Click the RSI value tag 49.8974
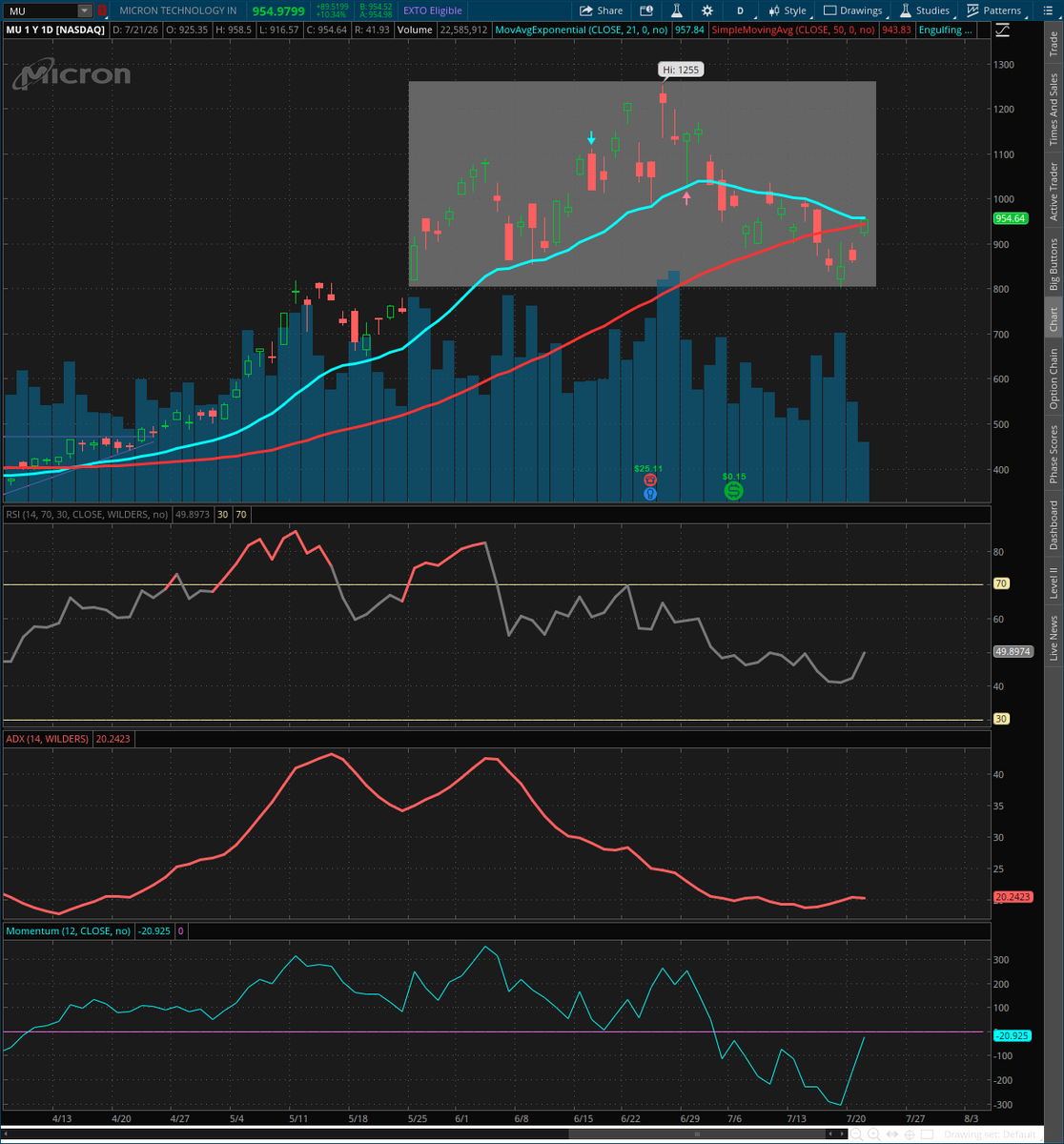Image resolution: width=1064 pixels, height=1144 pixels. [x=1013, y=651]
